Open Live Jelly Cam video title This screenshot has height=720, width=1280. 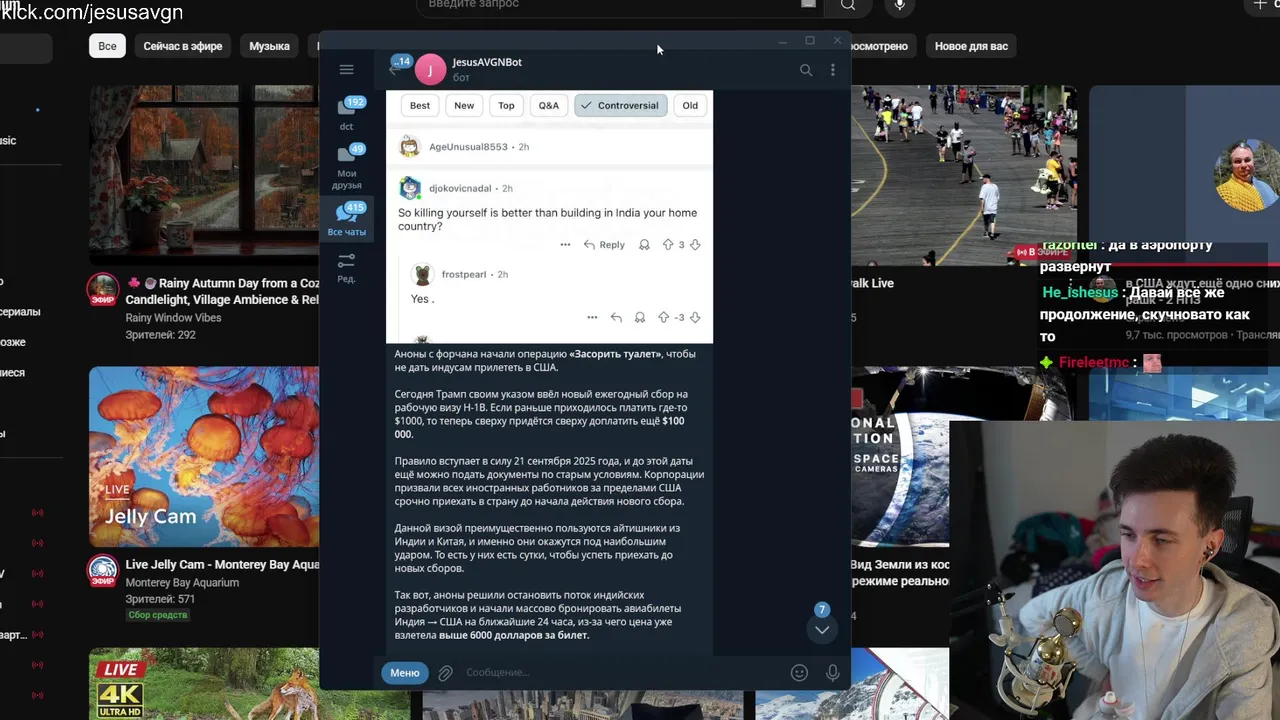[x=222, y=565]
